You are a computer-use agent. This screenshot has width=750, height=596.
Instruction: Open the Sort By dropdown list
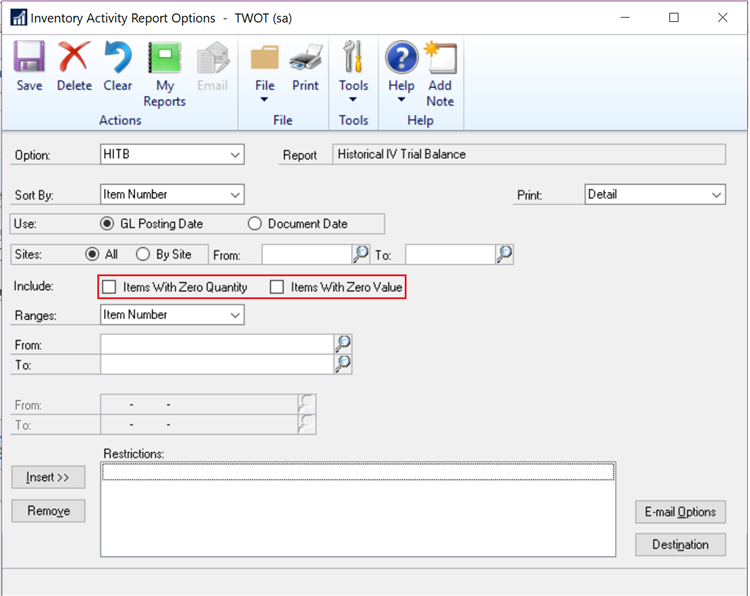[235, 195]
